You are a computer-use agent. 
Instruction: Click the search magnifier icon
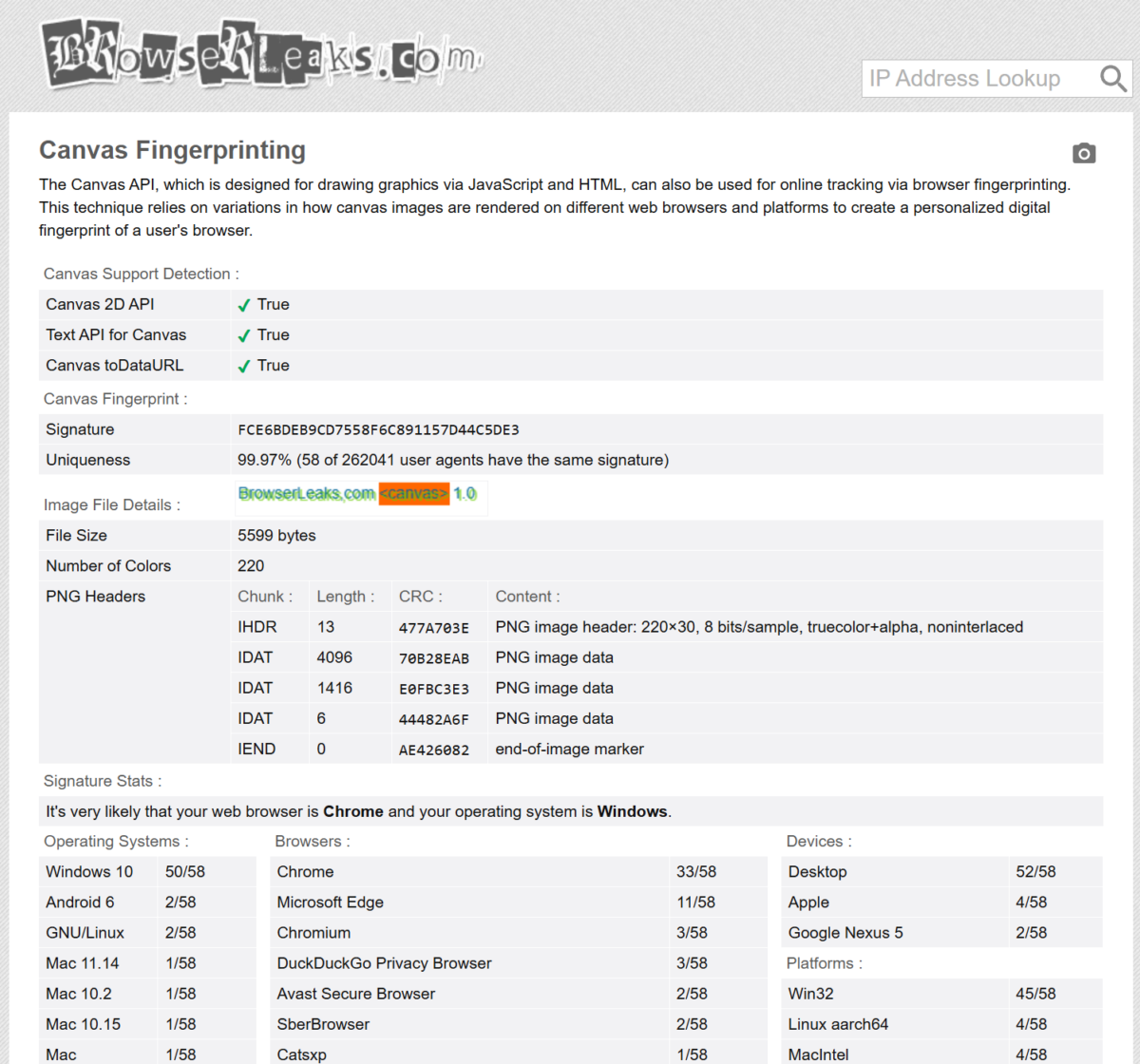pyautogui.click(x=1112, y=79)
